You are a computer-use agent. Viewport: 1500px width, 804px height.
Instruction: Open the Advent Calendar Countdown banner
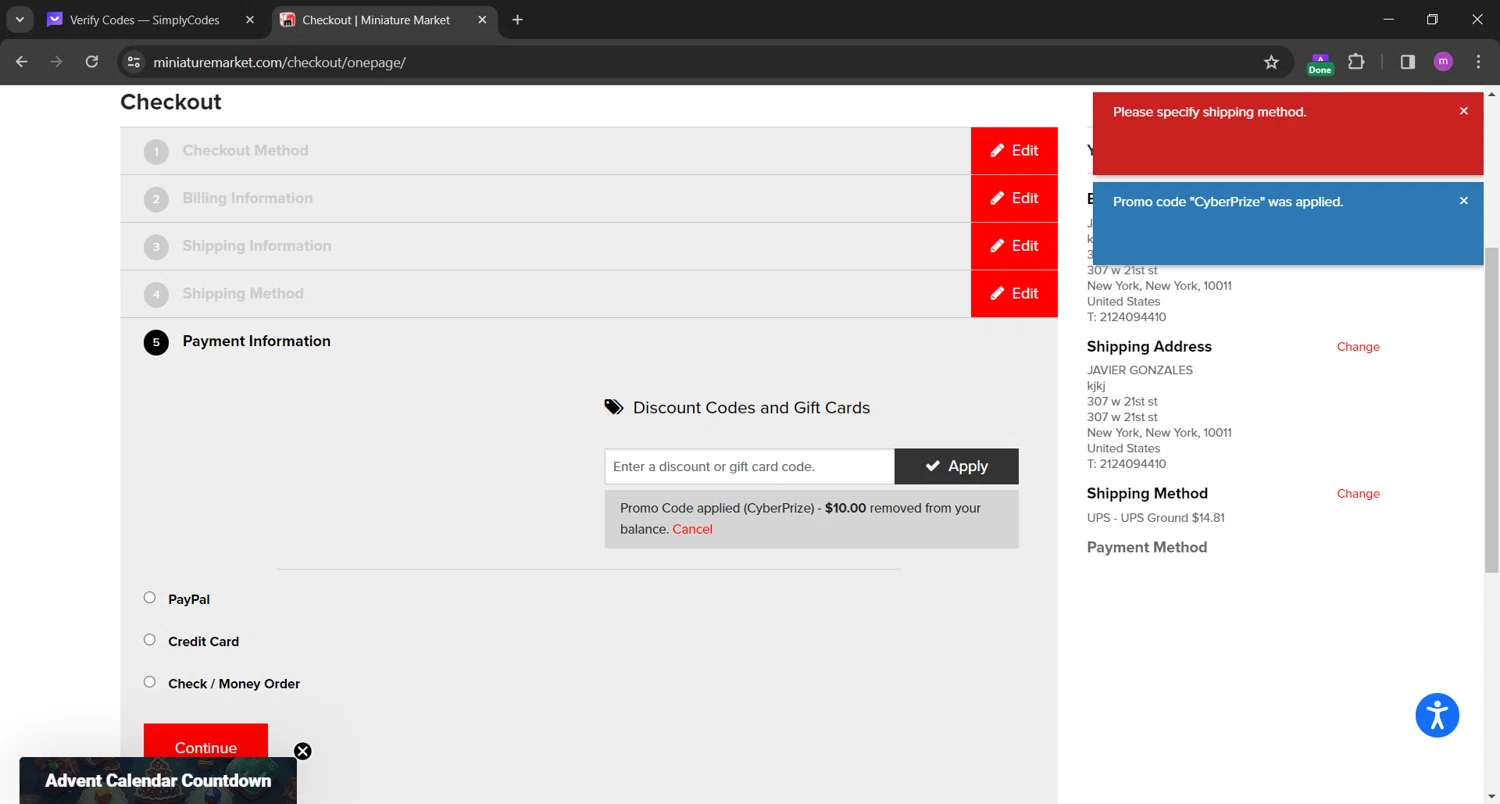coord(158,781)
